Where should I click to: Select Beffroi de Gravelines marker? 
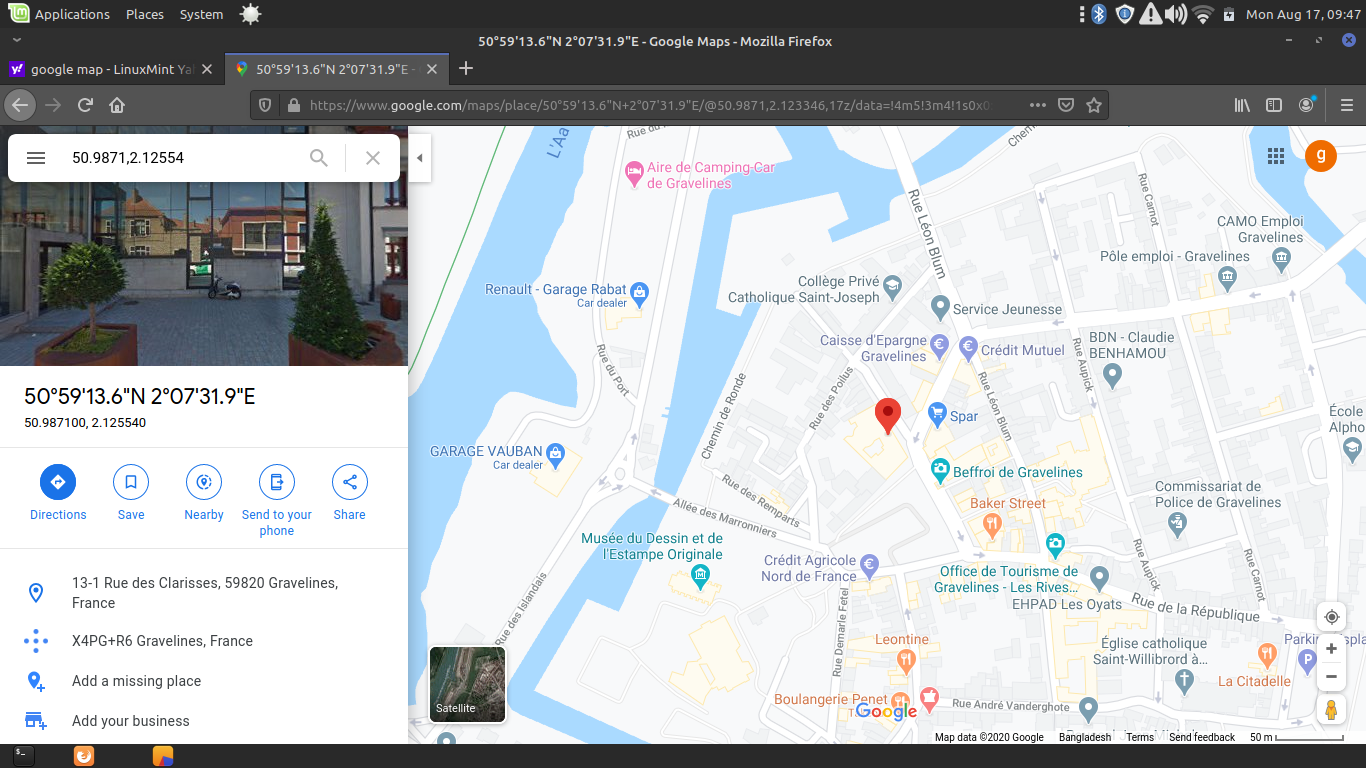940,468
